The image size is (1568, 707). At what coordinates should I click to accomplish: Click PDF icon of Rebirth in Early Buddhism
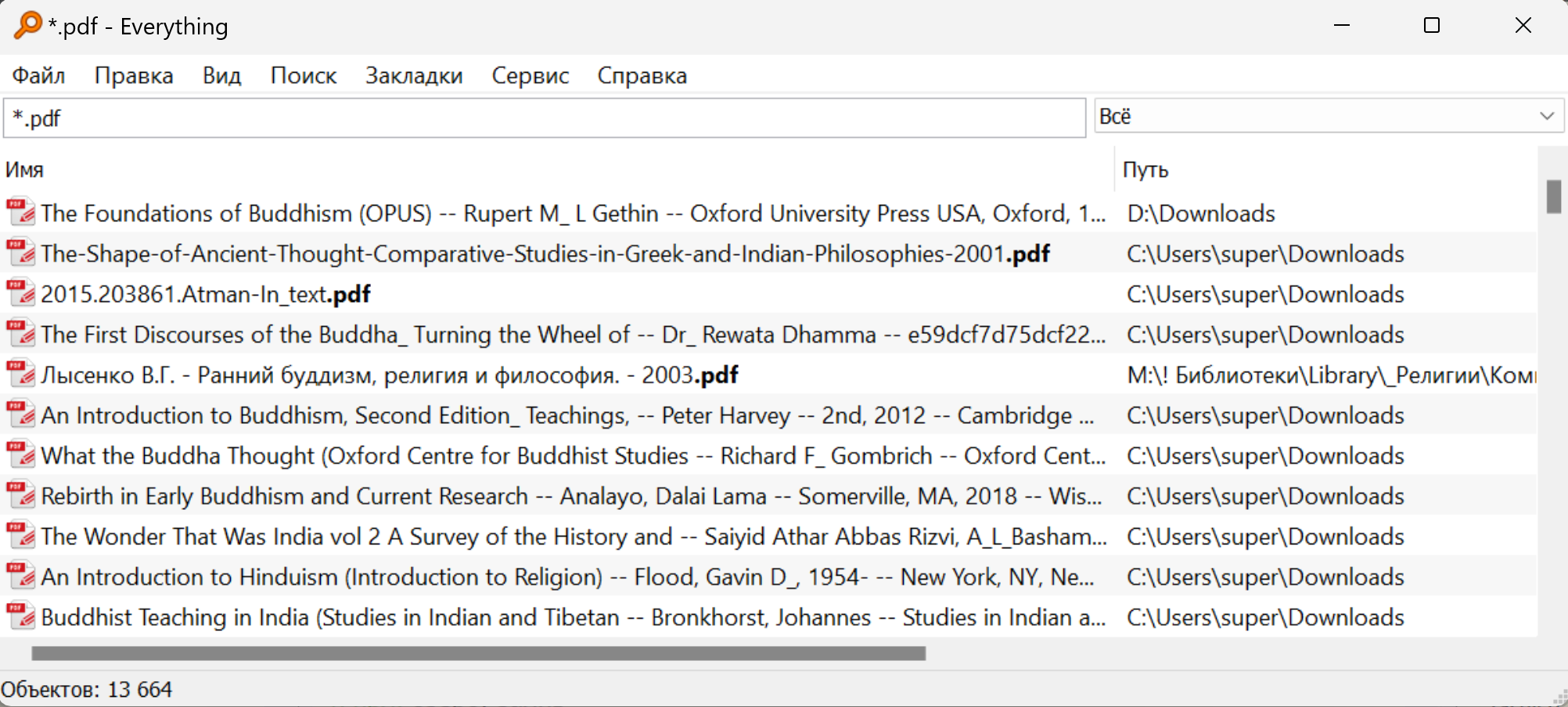click(21, 496)
